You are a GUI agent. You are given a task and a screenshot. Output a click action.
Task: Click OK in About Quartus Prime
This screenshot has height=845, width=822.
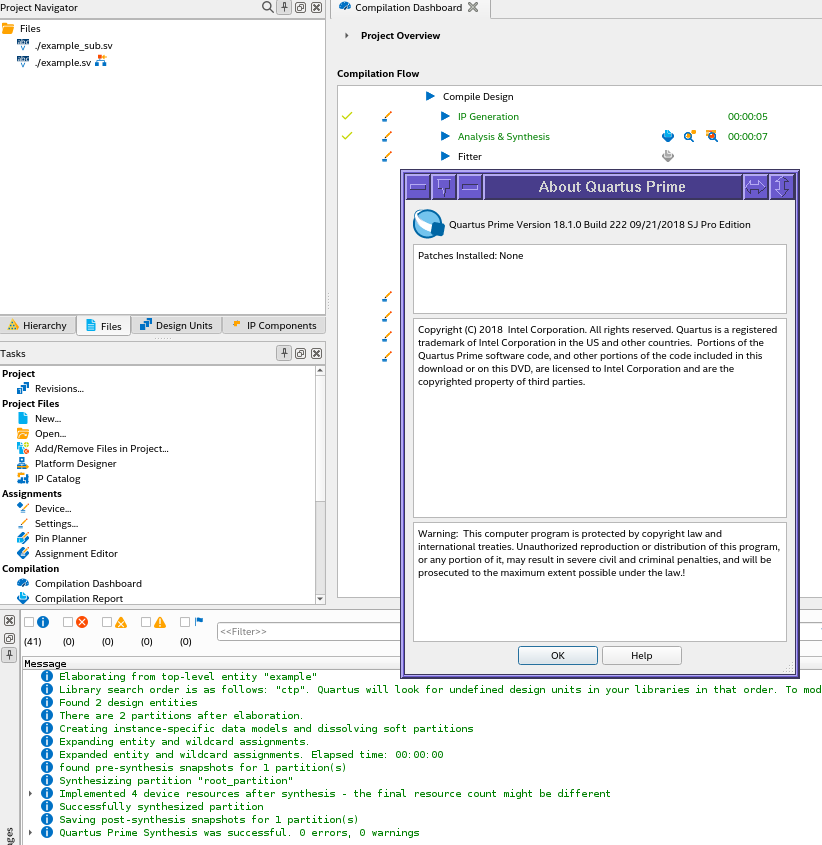pos(558,655)
